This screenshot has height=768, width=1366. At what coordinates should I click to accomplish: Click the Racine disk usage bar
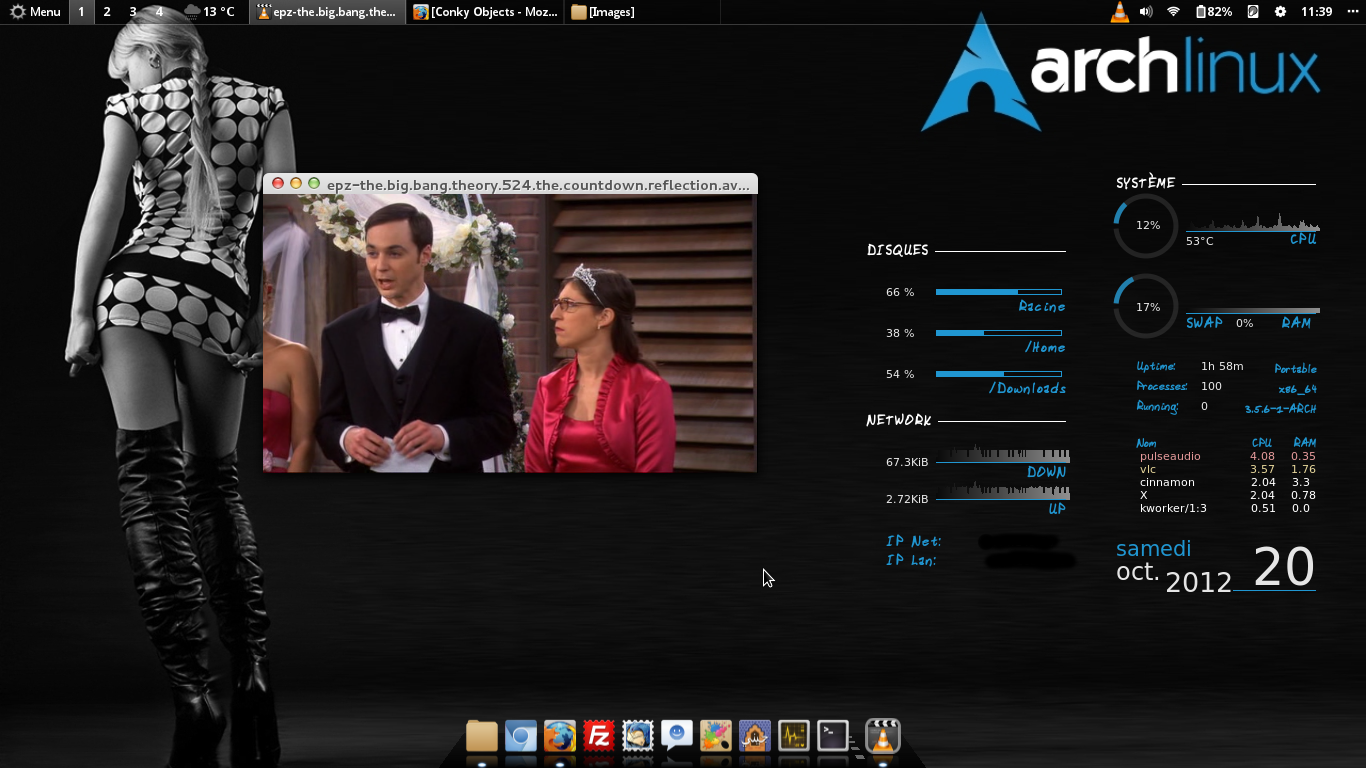tap(999, 292)
